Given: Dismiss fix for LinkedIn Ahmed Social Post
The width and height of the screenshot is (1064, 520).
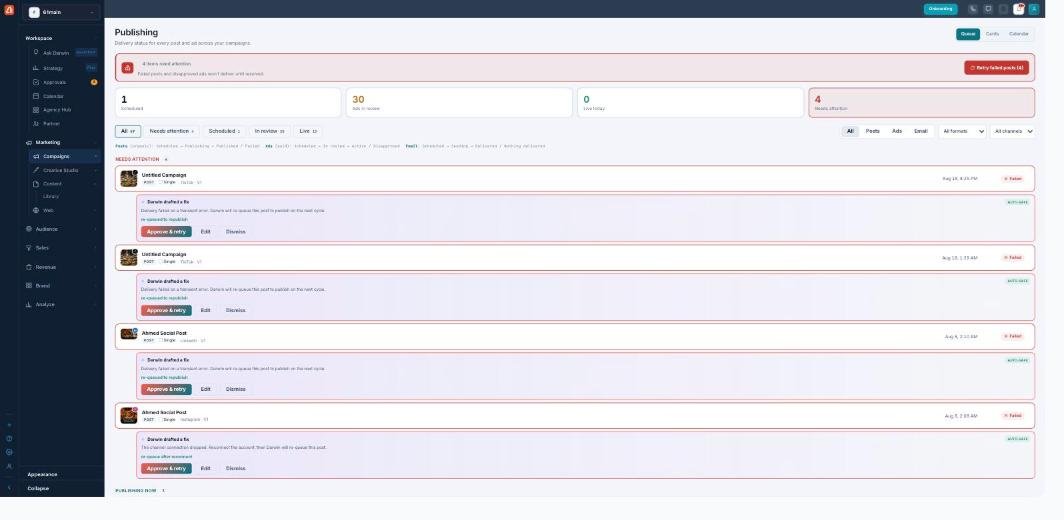Looking at the screenshot, I should 235,389.
